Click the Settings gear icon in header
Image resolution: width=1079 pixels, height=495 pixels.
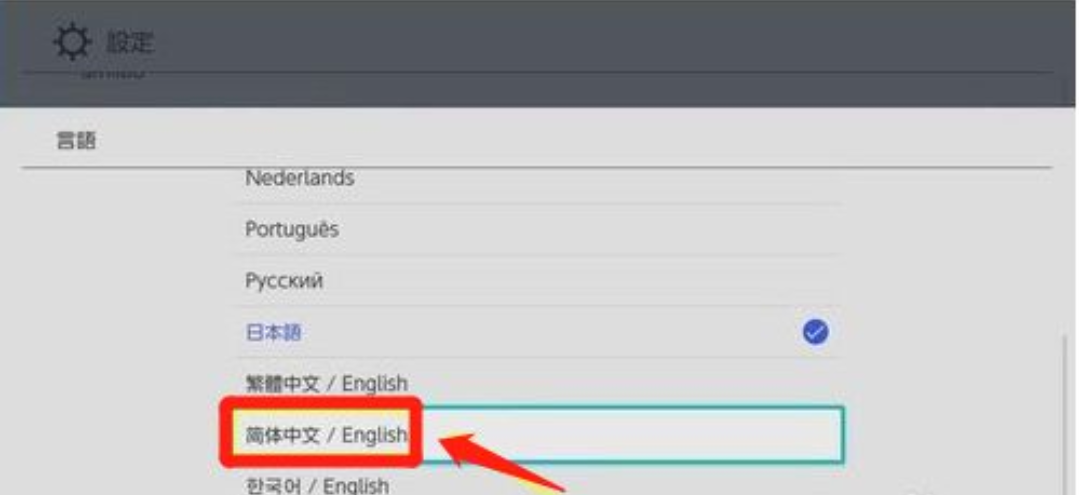[69, 44]
